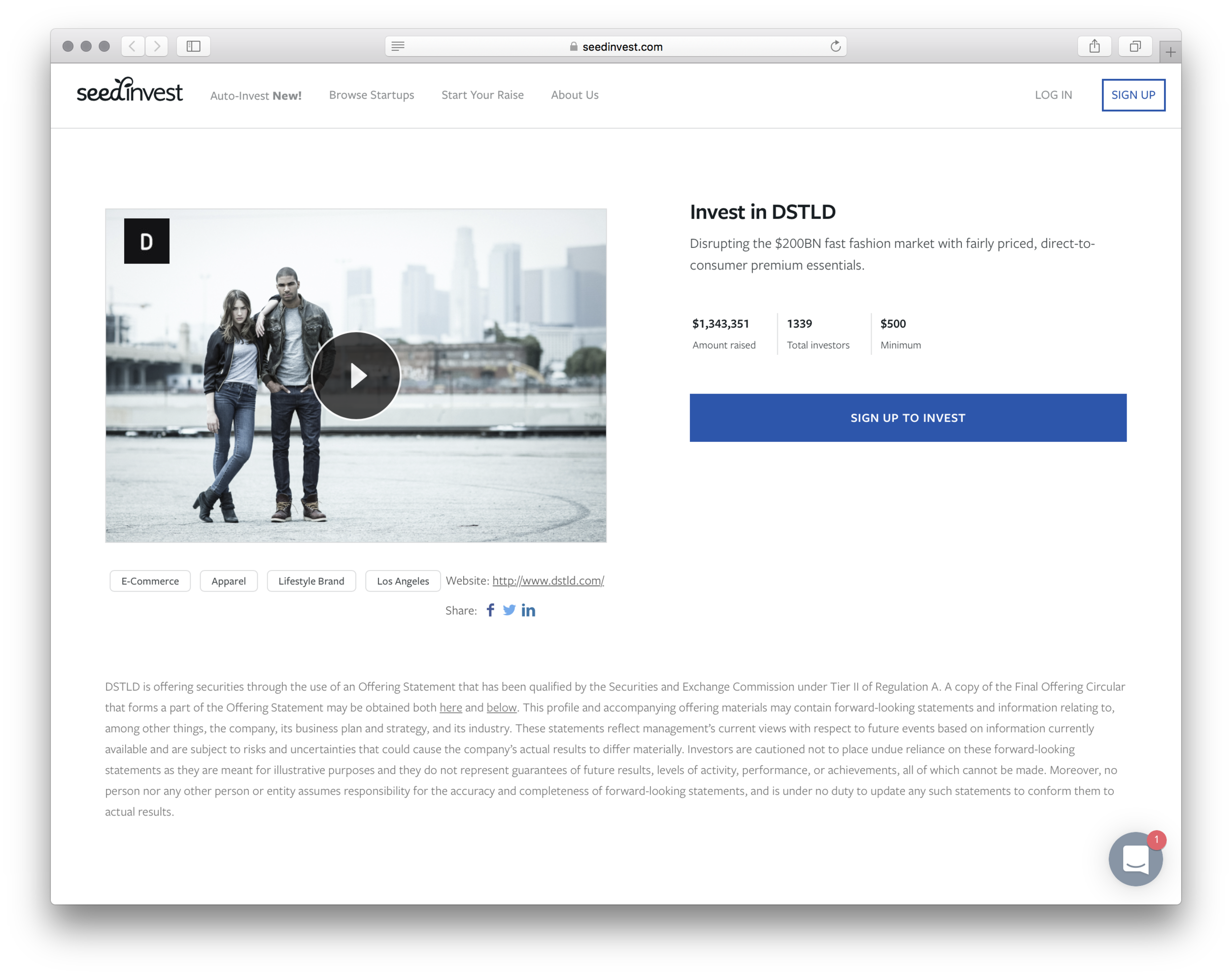Go forward with Safari forward arrow
The height and width of the screenshot is (977, 1232).
[157, 46]
